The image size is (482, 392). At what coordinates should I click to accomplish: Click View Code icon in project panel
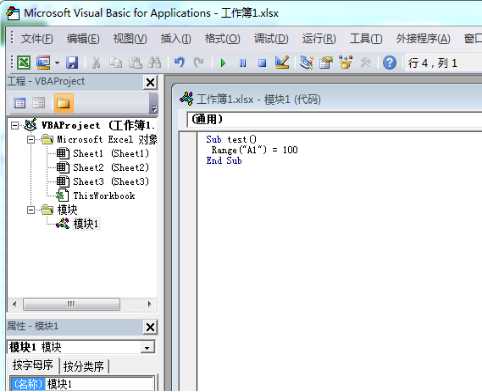[20, 103]
